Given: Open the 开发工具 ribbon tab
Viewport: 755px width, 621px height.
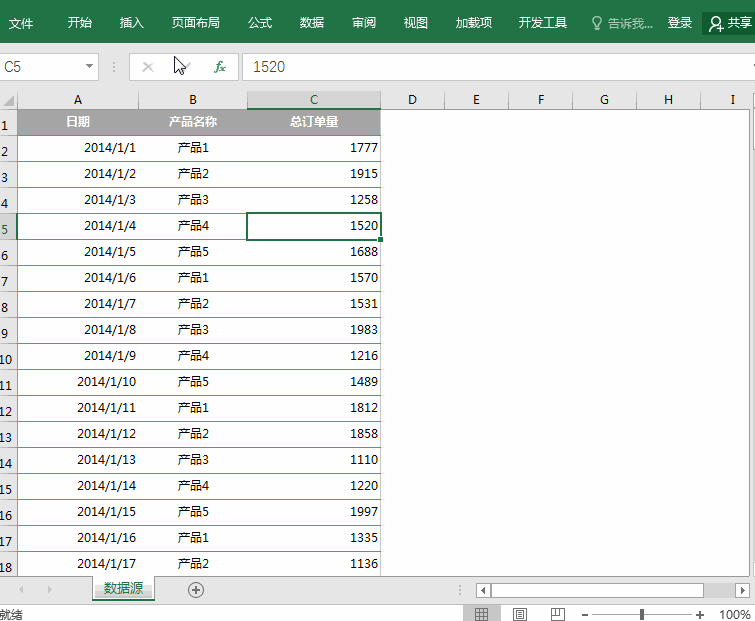Looking at the screenshot, I should tap(543, 23).
